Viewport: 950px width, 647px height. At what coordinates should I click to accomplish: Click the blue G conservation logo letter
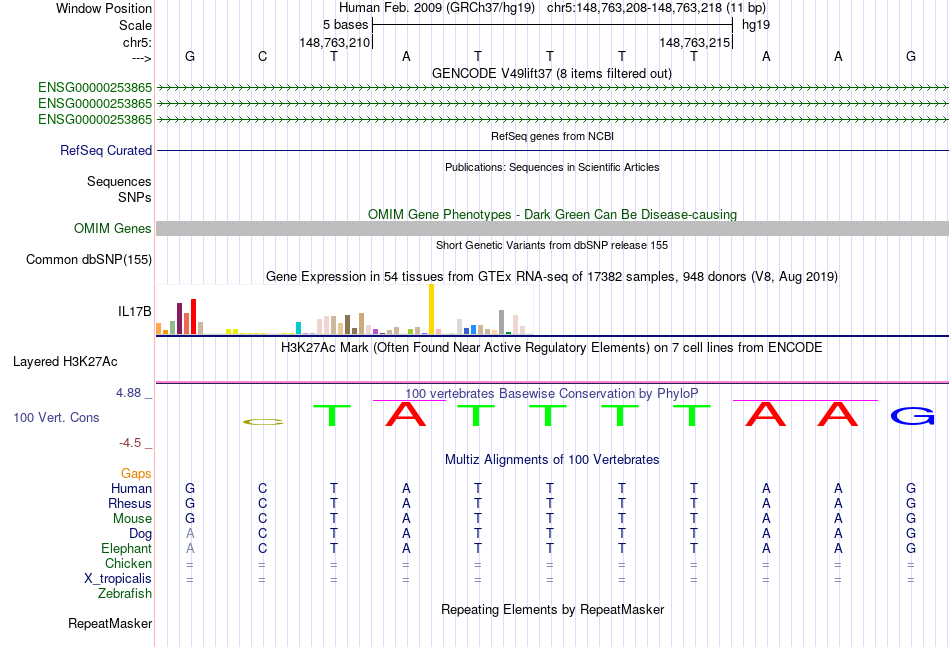(912, 416)
